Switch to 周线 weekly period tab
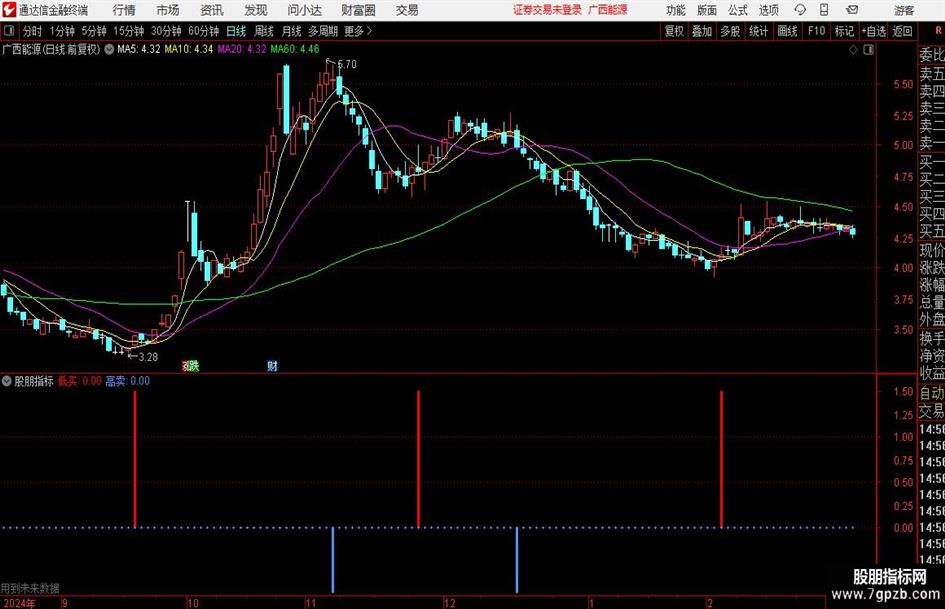Screen dimensions: 945x609 click(x=264, y=31)
